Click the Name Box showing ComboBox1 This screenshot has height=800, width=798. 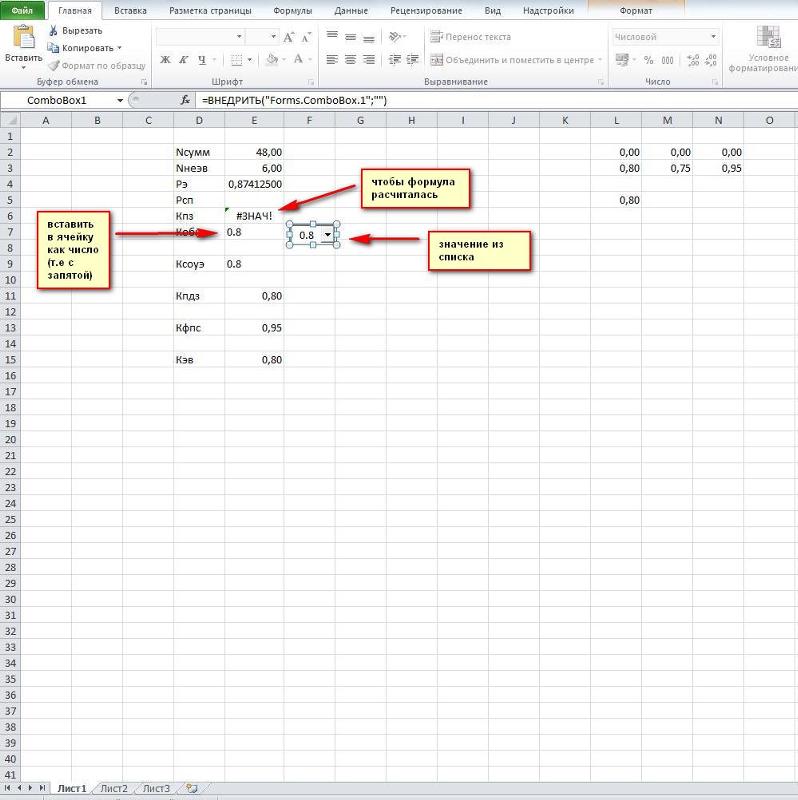57,101
